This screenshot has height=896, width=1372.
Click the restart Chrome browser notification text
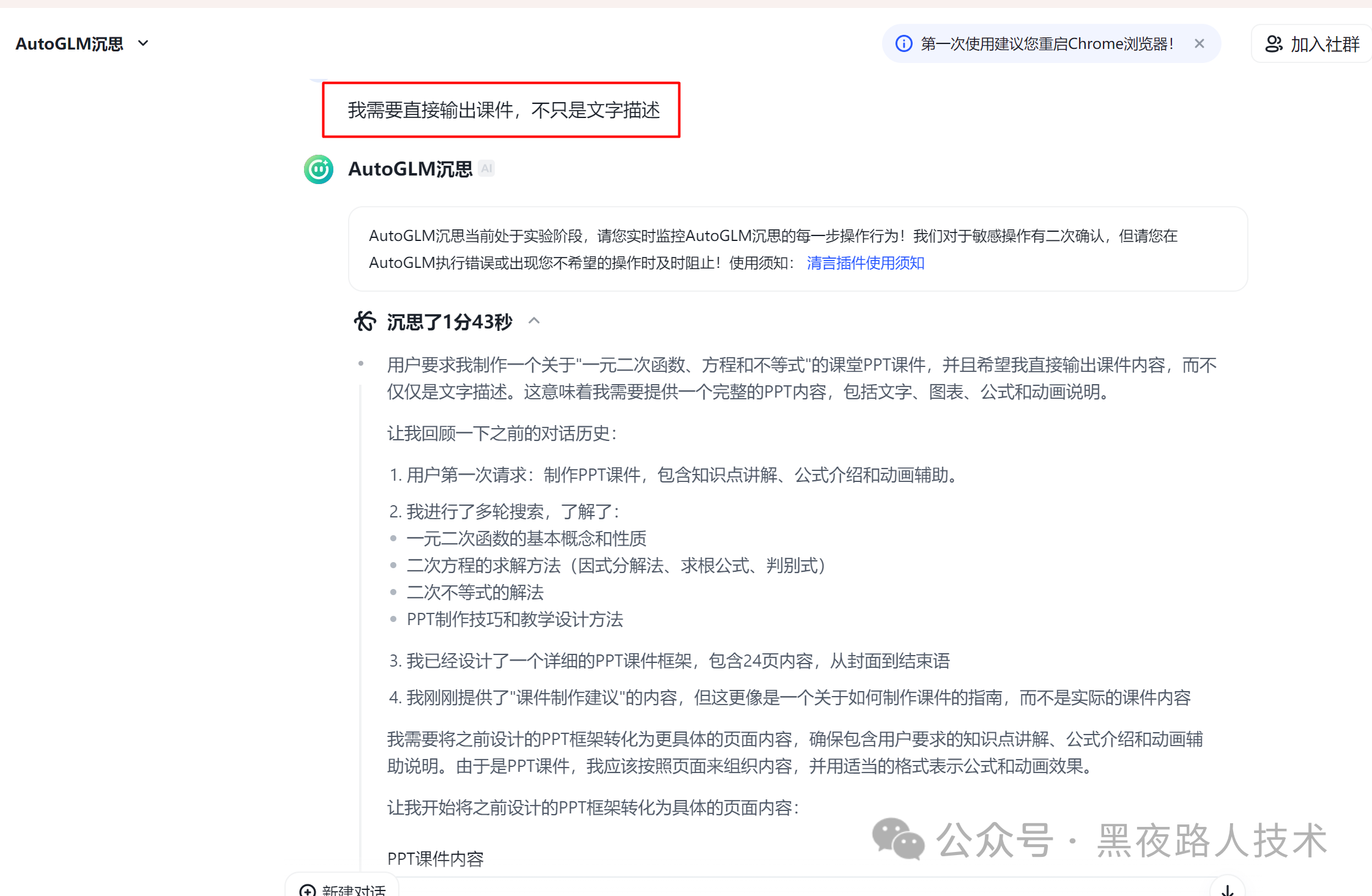(x=1047, y=43)
